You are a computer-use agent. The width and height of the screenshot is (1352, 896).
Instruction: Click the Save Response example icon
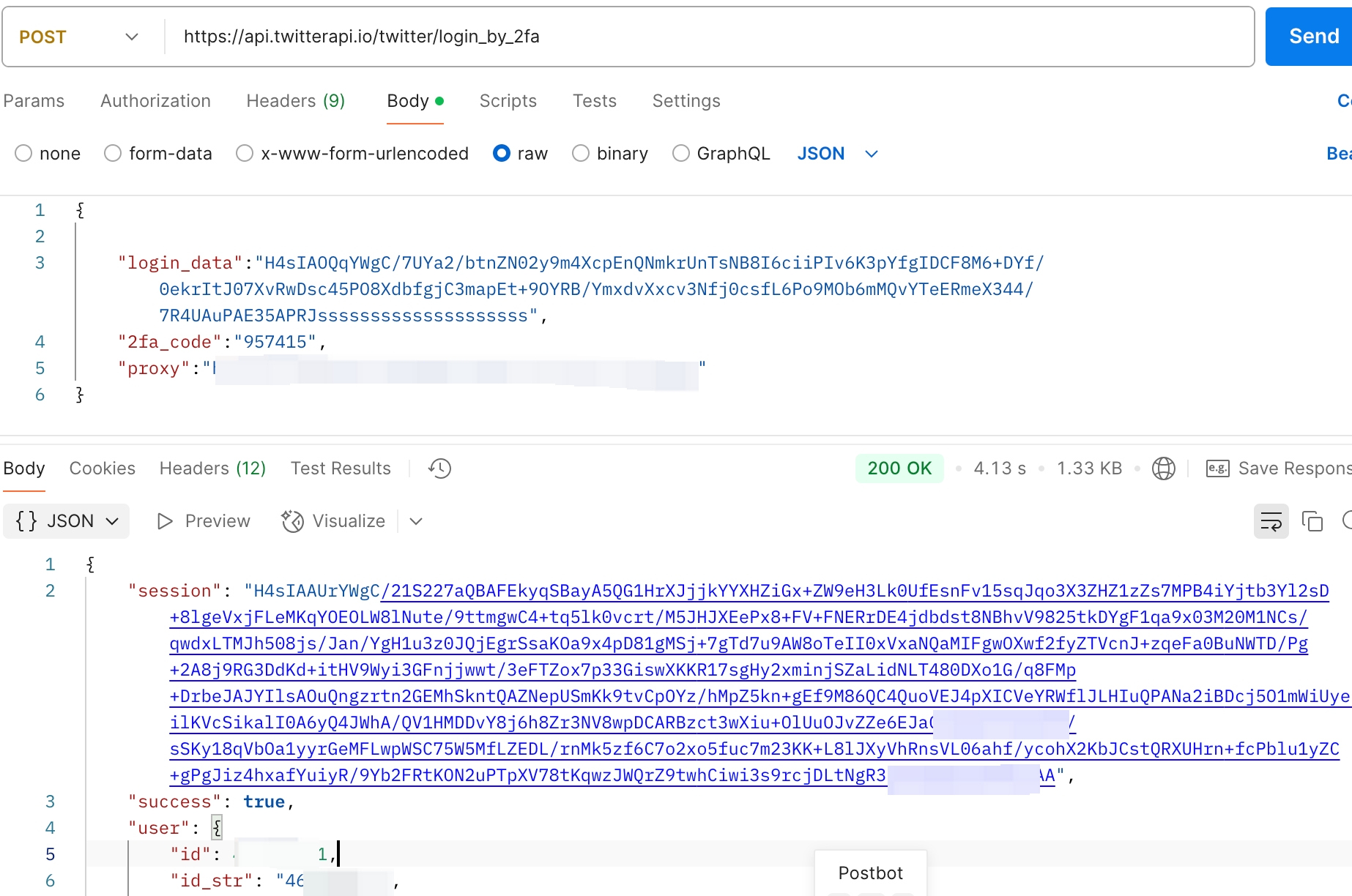click(1217, 468)
